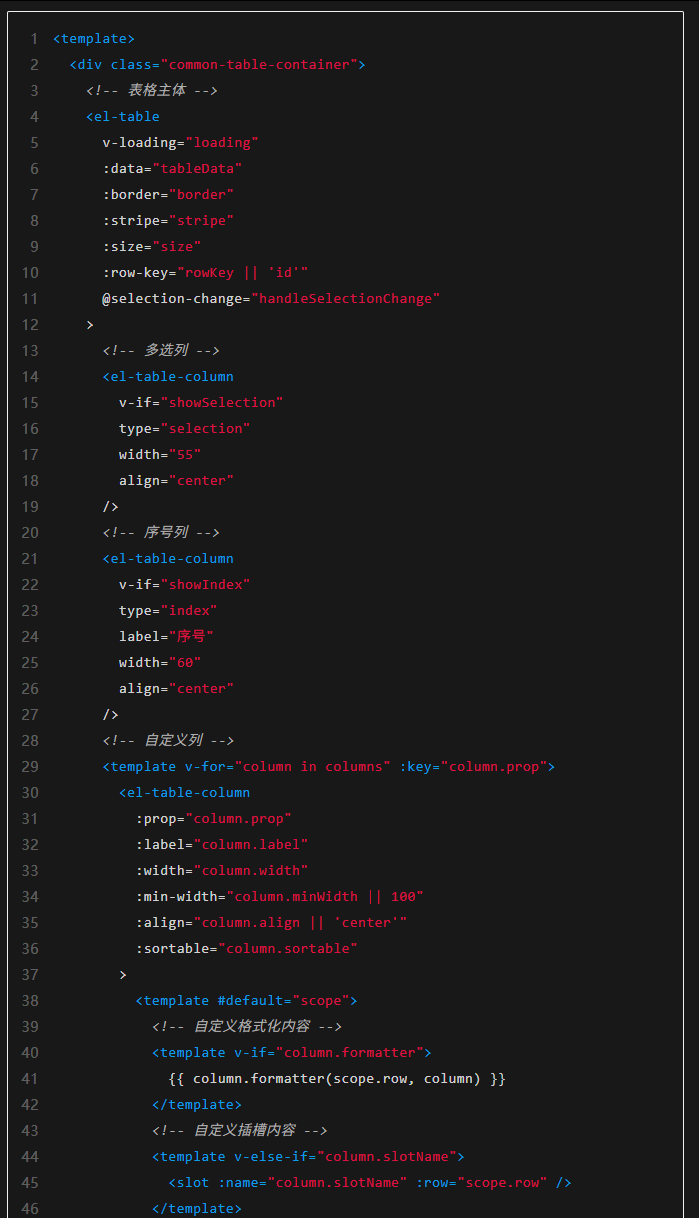Click the 自定义列 comment line
Image resolution: width=699 pixels, height=1218 pixels.
pos(168,741)
